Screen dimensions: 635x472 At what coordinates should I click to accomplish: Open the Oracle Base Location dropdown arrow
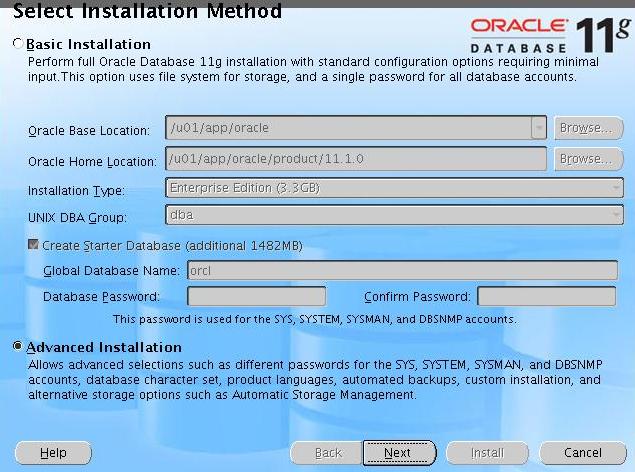539,128
